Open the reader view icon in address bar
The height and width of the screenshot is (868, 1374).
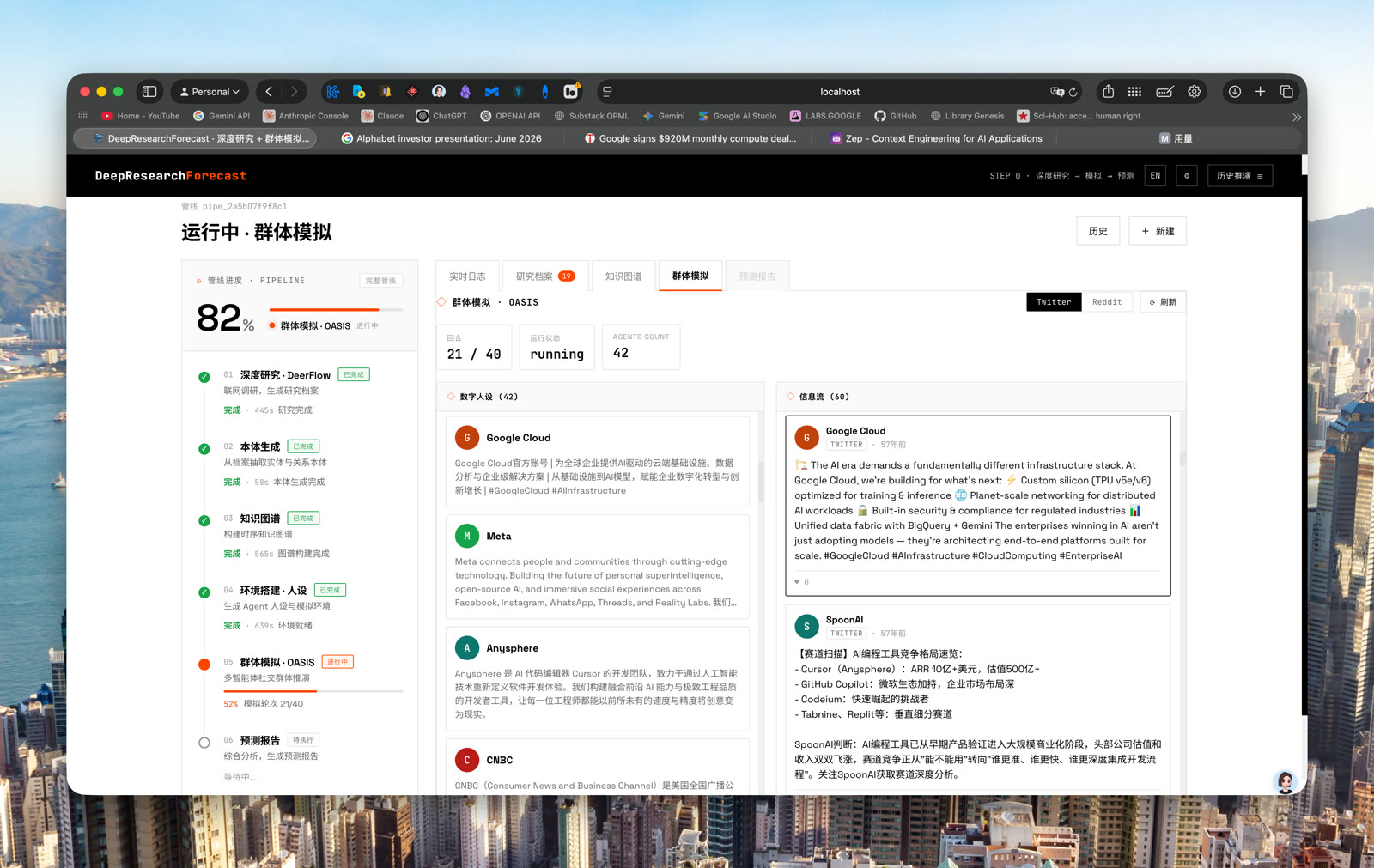coord(607,92)
